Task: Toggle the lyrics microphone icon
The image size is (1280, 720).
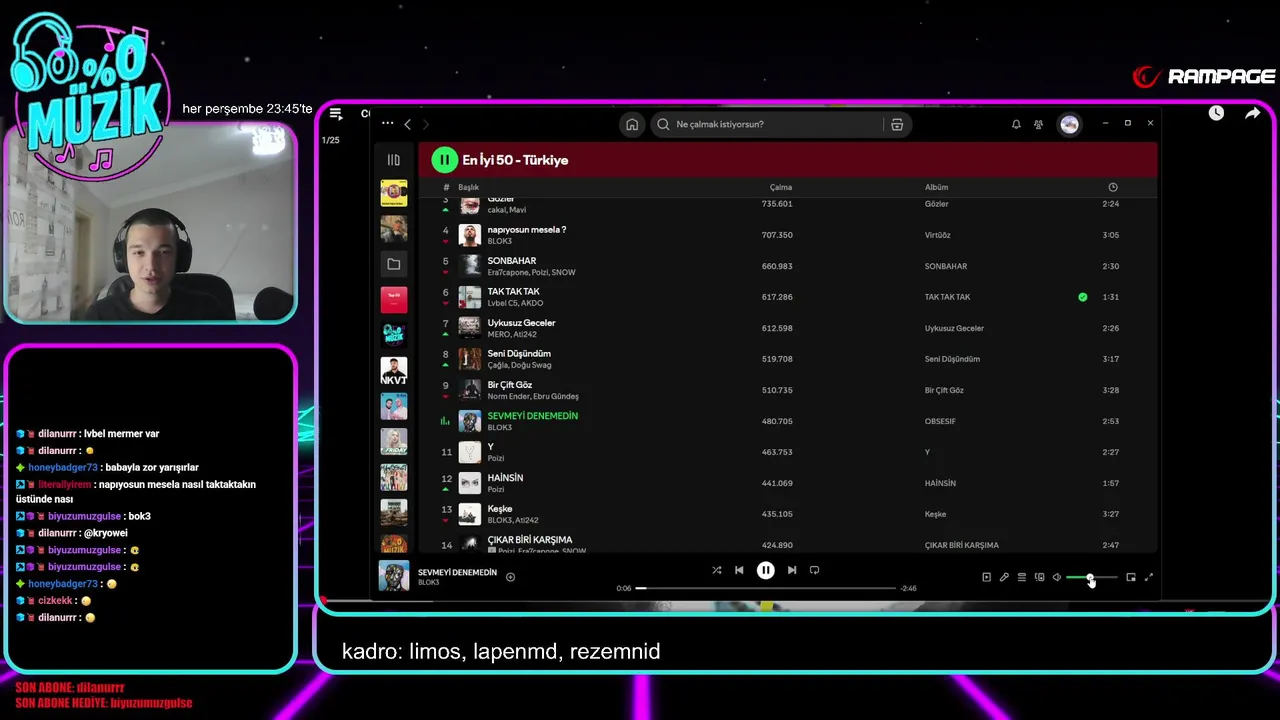Action: click(1004, 577)
